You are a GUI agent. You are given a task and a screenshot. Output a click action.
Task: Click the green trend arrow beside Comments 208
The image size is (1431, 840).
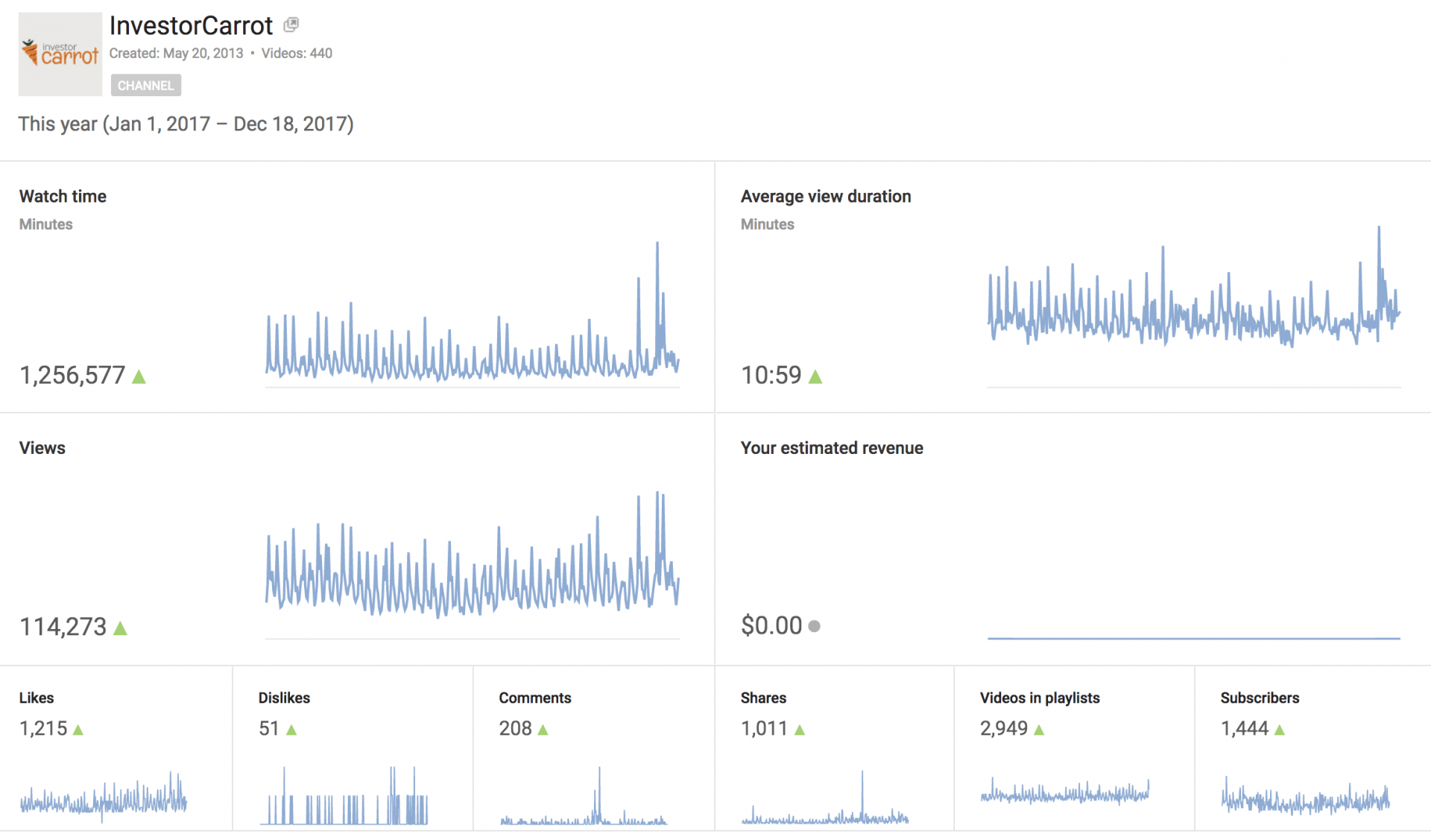tap(543, 730)
